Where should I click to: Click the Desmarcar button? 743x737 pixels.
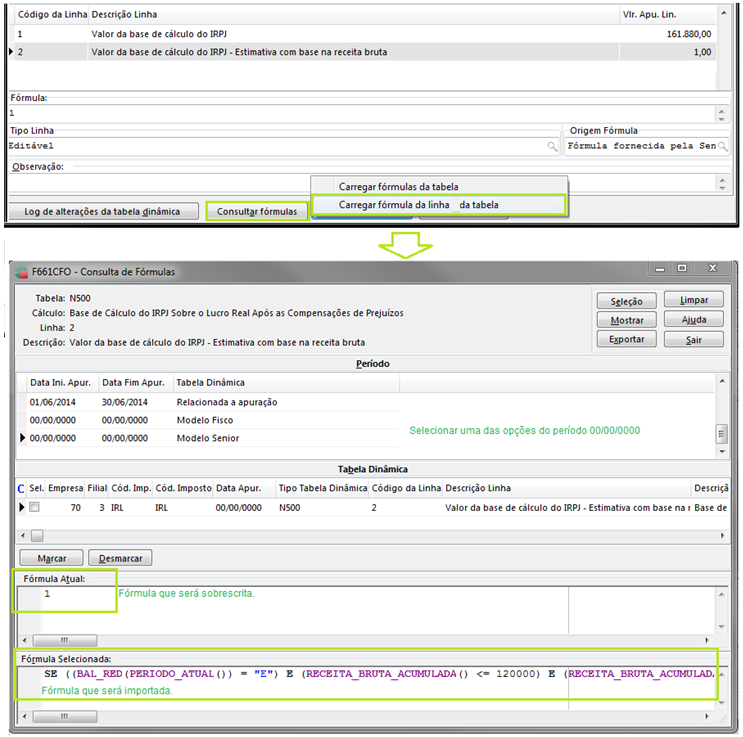click(120, 558)
